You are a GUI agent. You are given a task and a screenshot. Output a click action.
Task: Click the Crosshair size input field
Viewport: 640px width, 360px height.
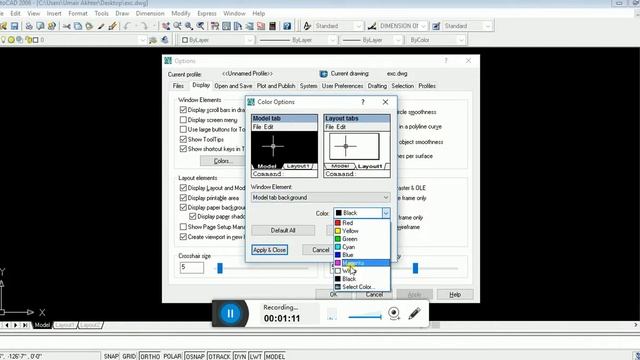pyautogui.click(x=191, y=268)
